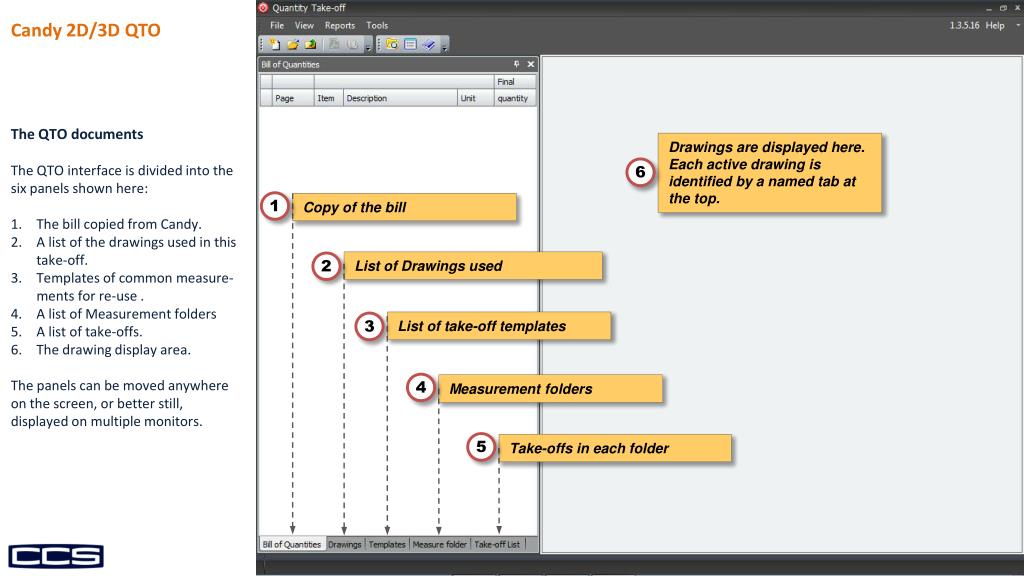
Task: Click the new document toolbar icon
Action: [x=275, y=44]
